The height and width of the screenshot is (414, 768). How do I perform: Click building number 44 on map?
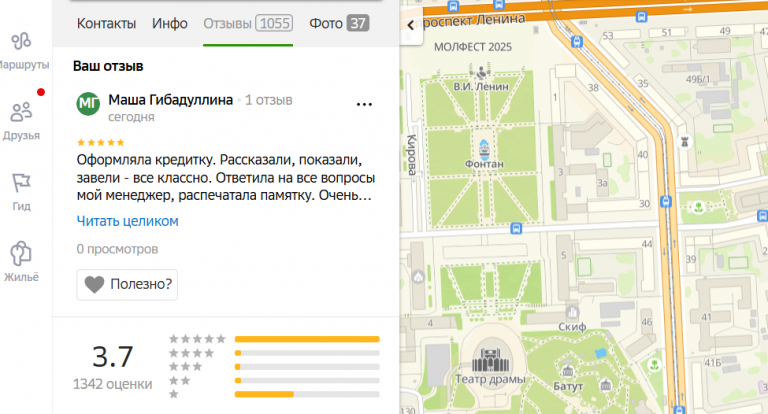[647, 244]
